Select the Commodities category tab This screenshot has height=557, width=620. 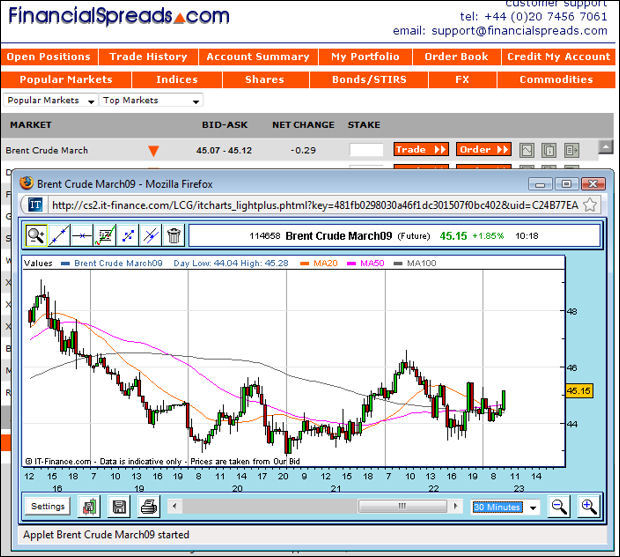(556, 80)
